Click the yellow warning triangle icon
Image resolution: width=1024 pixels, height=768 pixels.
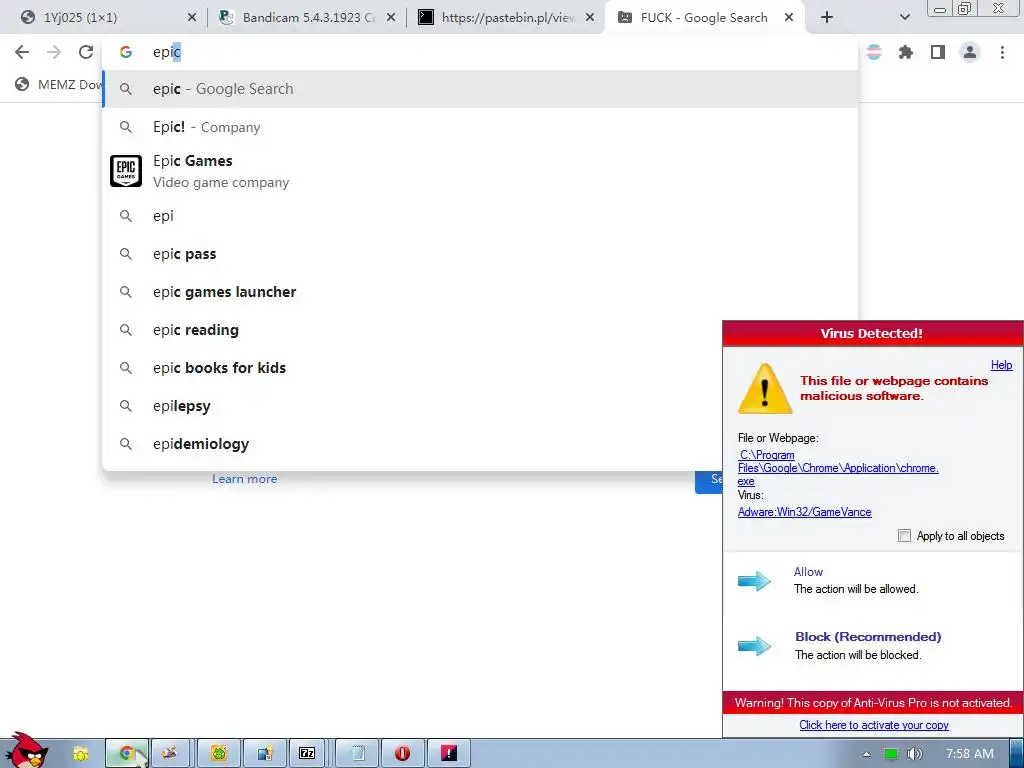765,389
